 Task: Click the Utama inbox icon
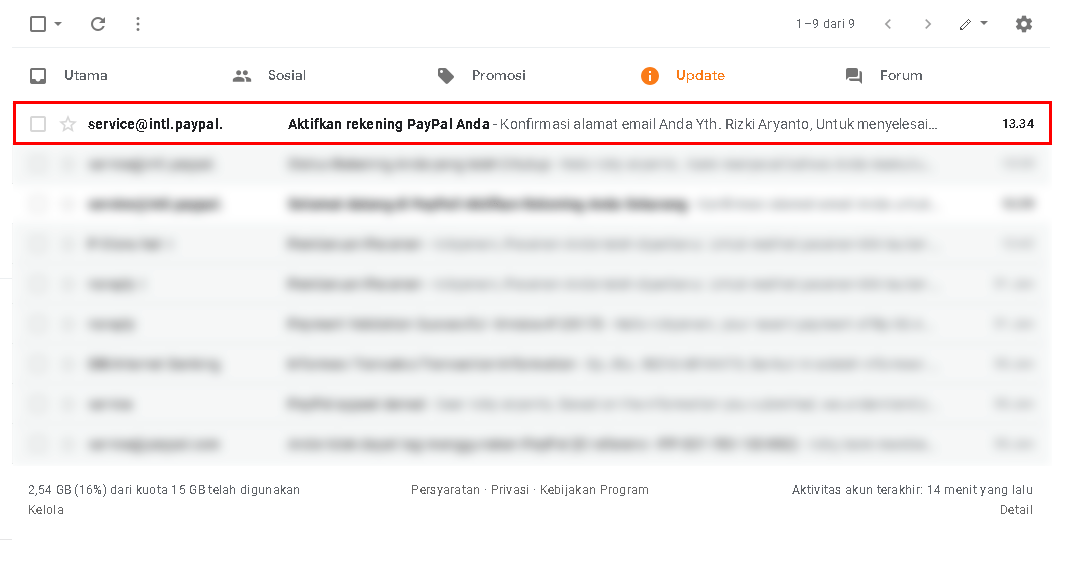click(38, 75)
